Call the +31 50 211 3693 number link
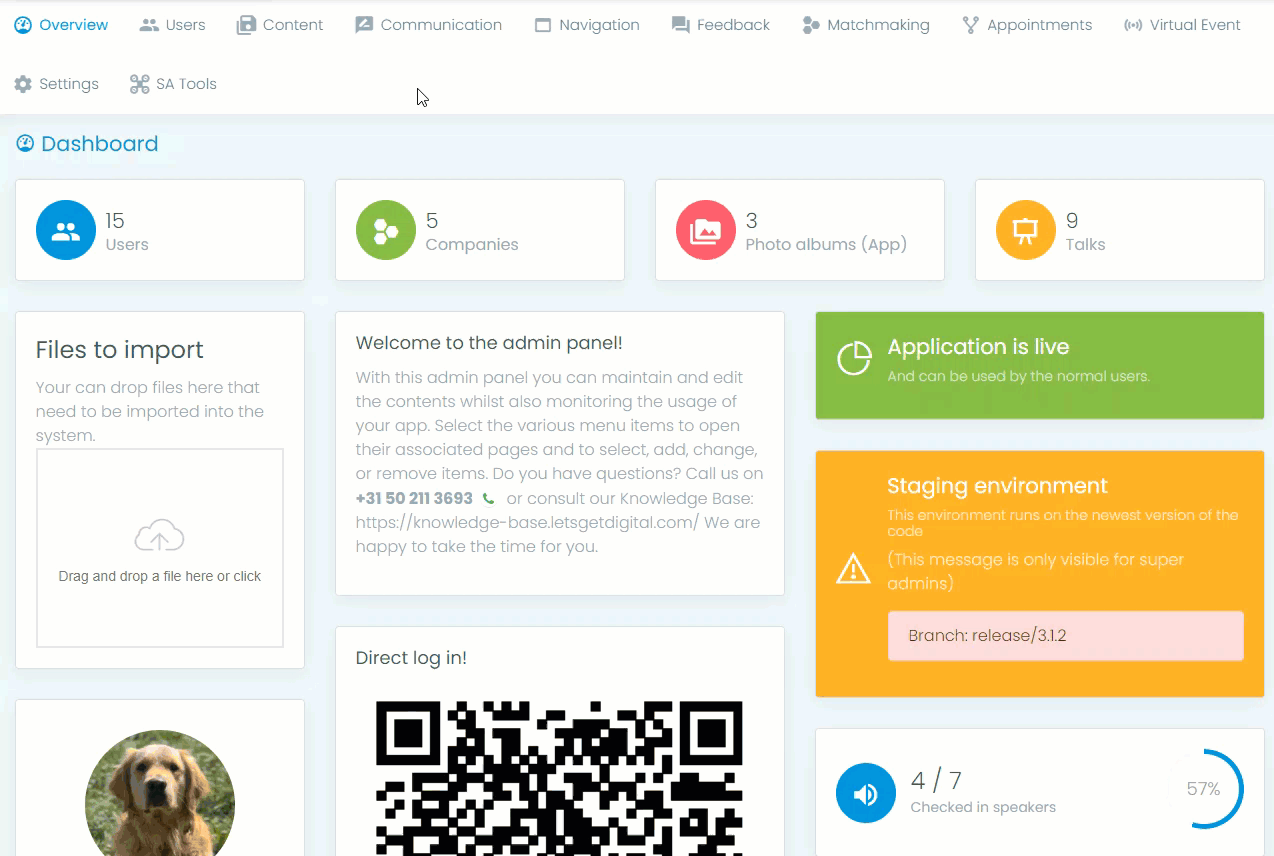The width and height of the screenshot is (1274, 856). click(414, 498)
